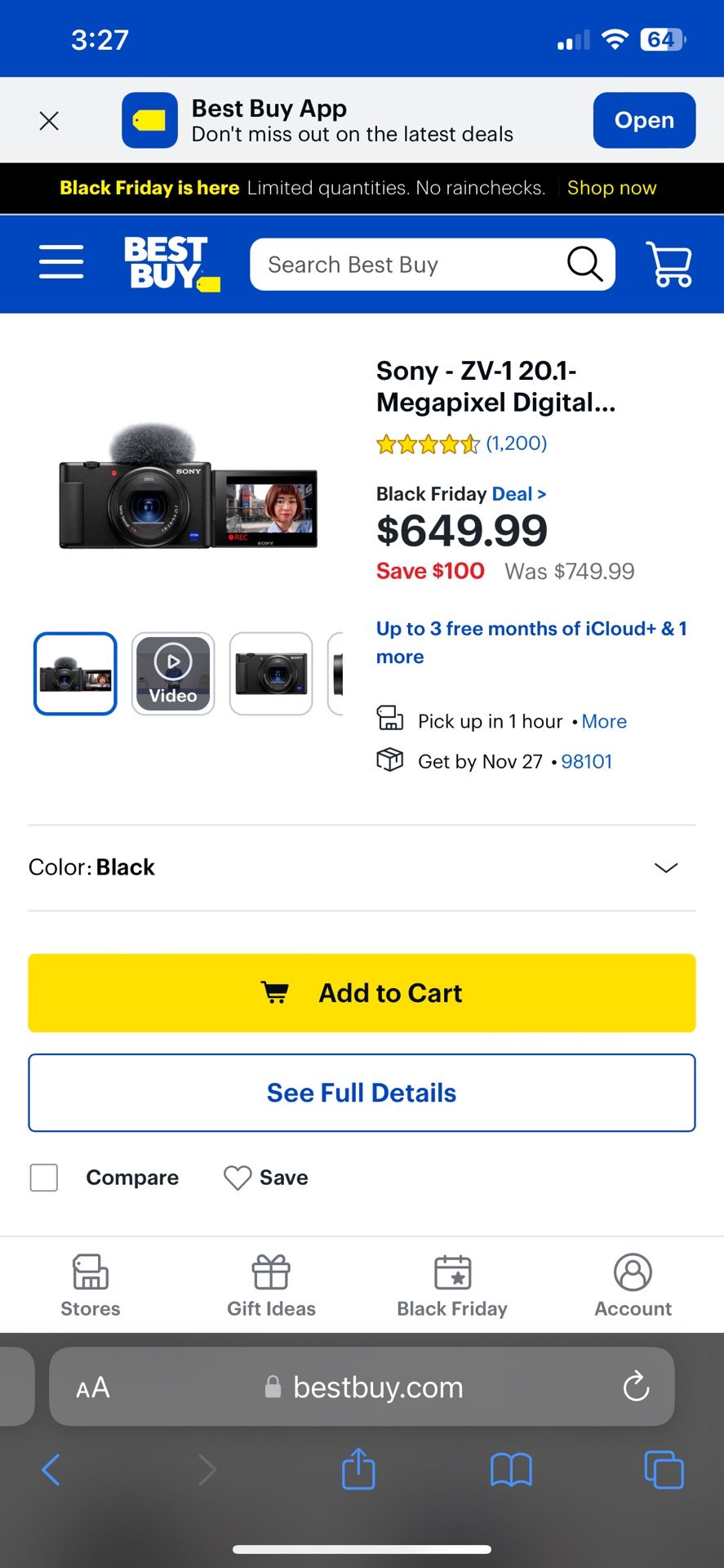Play the product Video thumbnail
The height and width of the screenshot is (1568, 724).
coord(173,674)
